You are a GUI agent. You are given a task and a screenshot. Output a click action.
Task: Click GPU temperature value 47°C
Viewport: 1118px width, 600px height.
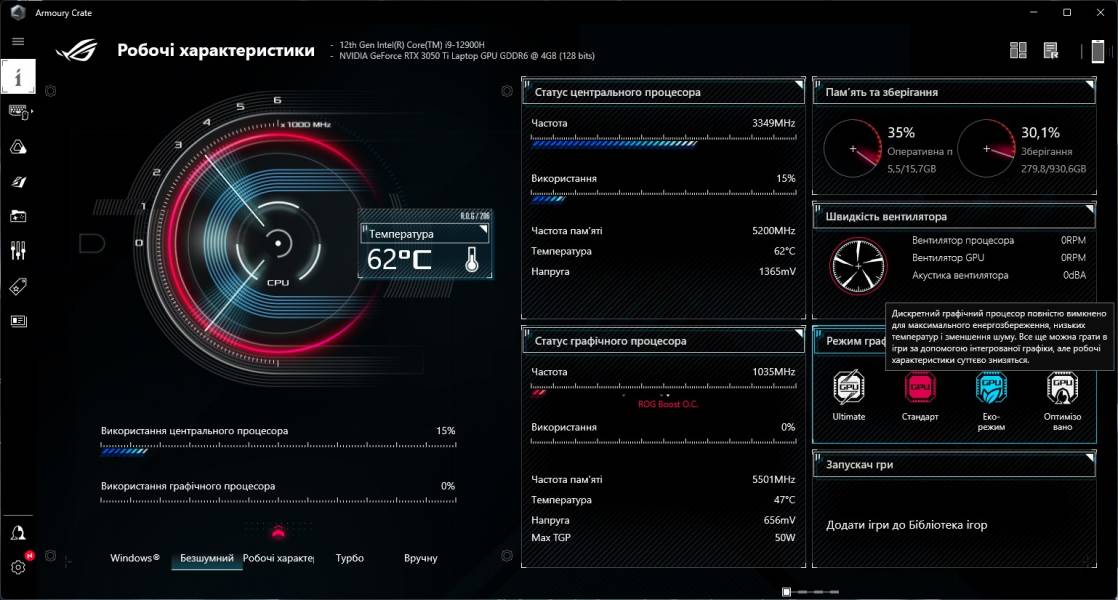point(784,500)
